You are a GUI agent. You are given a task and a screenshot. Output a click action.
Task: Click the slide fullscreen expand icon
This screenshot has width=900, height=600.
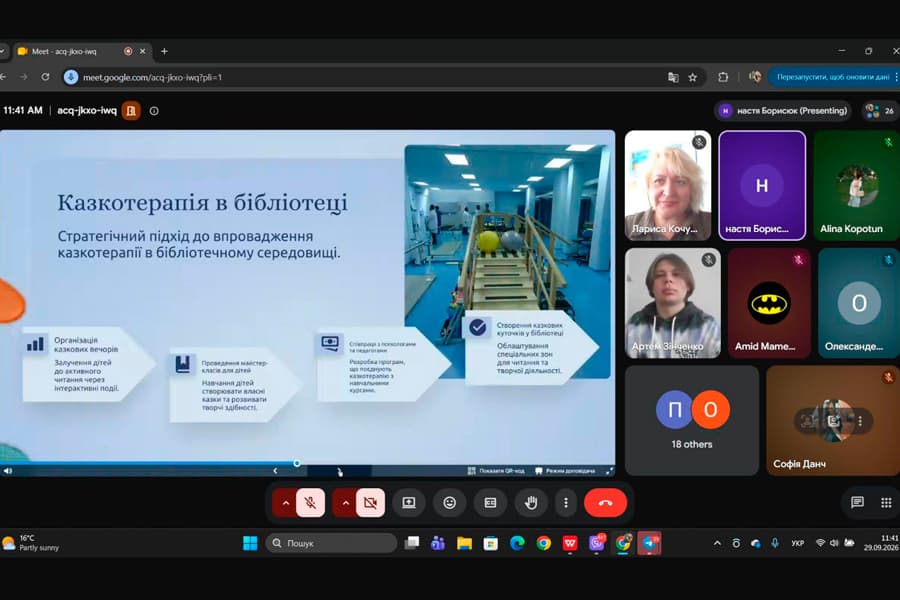[x=609, y=471]
